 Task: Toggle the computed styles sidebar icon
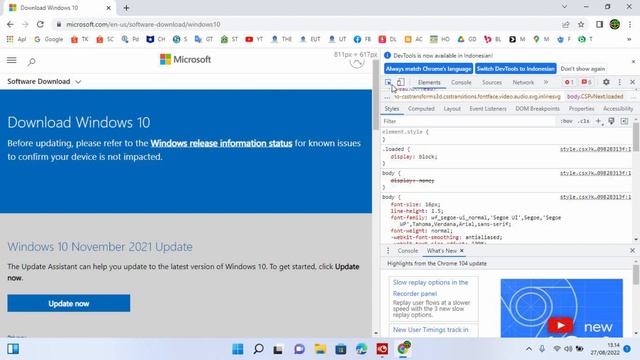[x=624, y=121]
